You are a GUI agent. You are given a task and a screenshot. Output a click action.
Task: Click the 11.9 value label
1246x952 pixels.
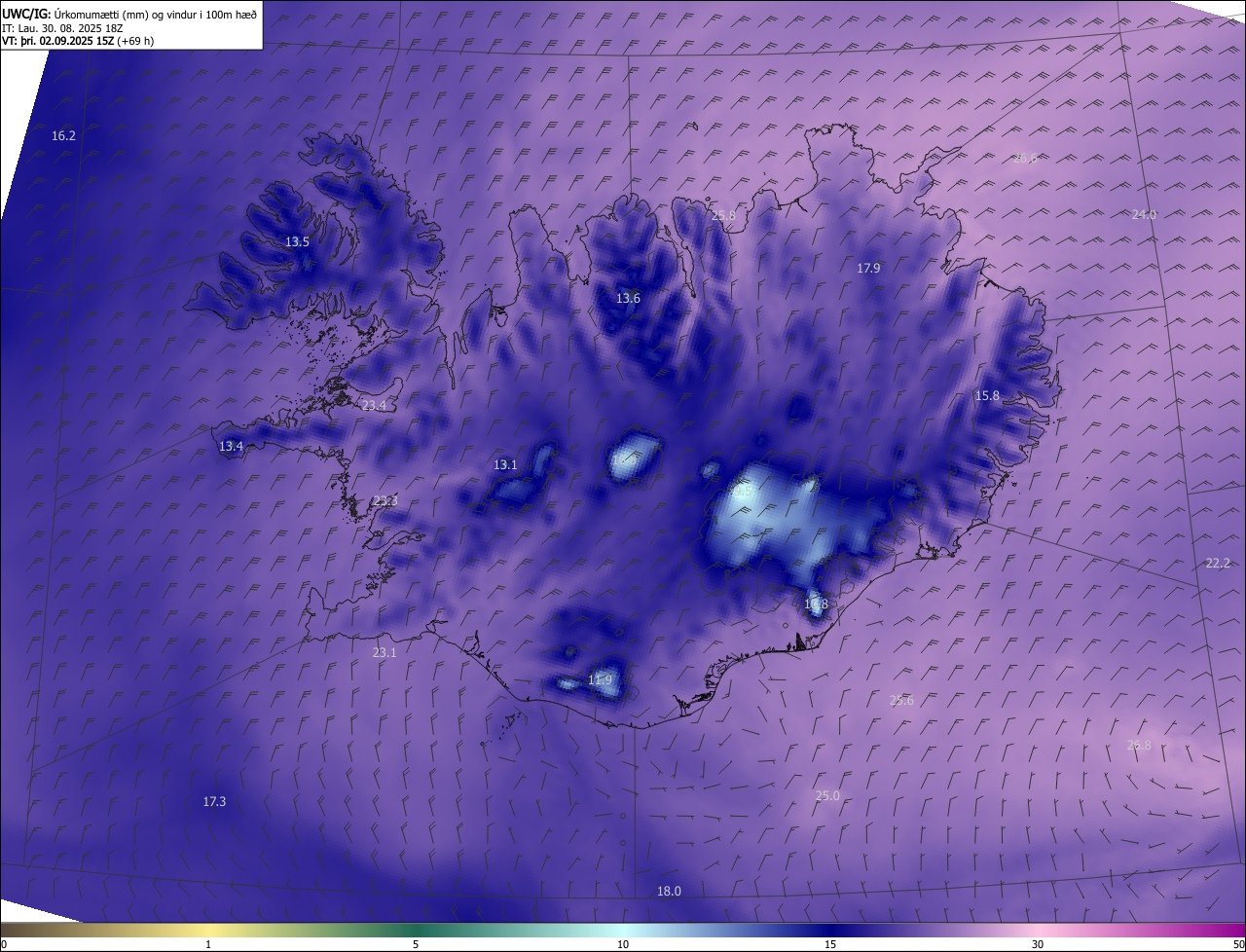click(x=601, y=680)
